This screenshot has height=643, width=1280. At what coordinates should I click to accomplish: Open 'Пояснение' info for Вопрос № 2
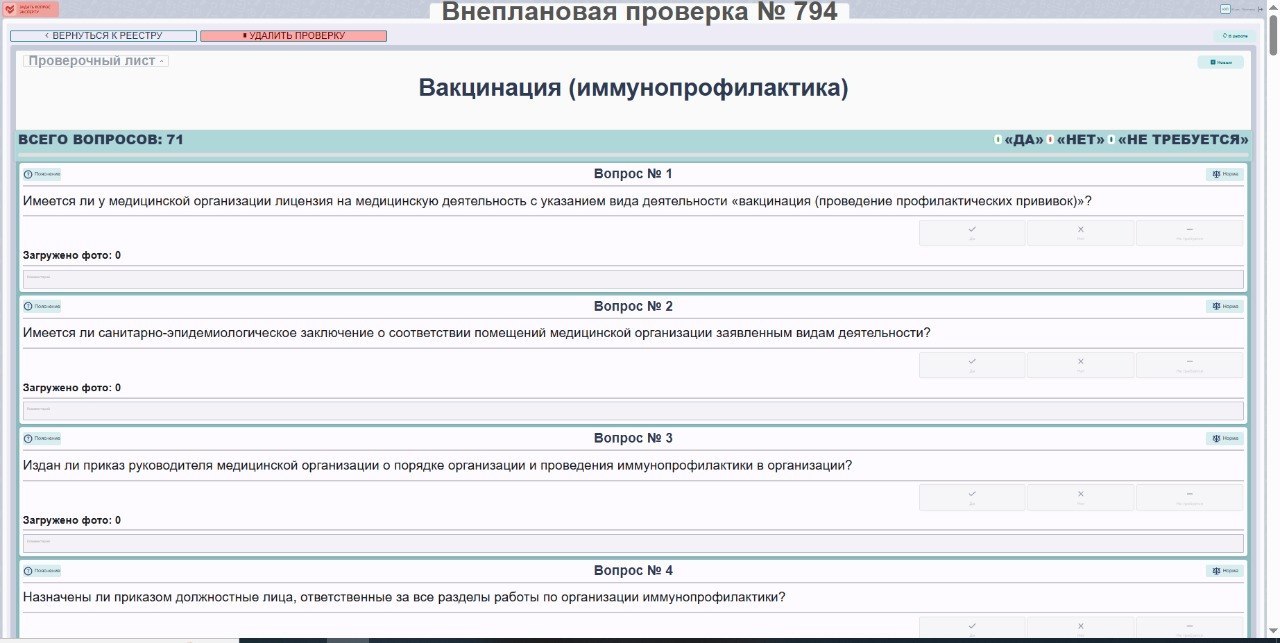click(x=42, y=306)
